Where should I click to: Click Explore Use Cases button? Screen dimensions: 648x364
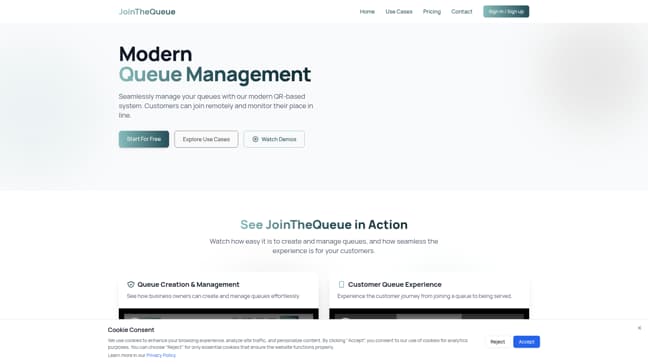click(x=206, y=139)
